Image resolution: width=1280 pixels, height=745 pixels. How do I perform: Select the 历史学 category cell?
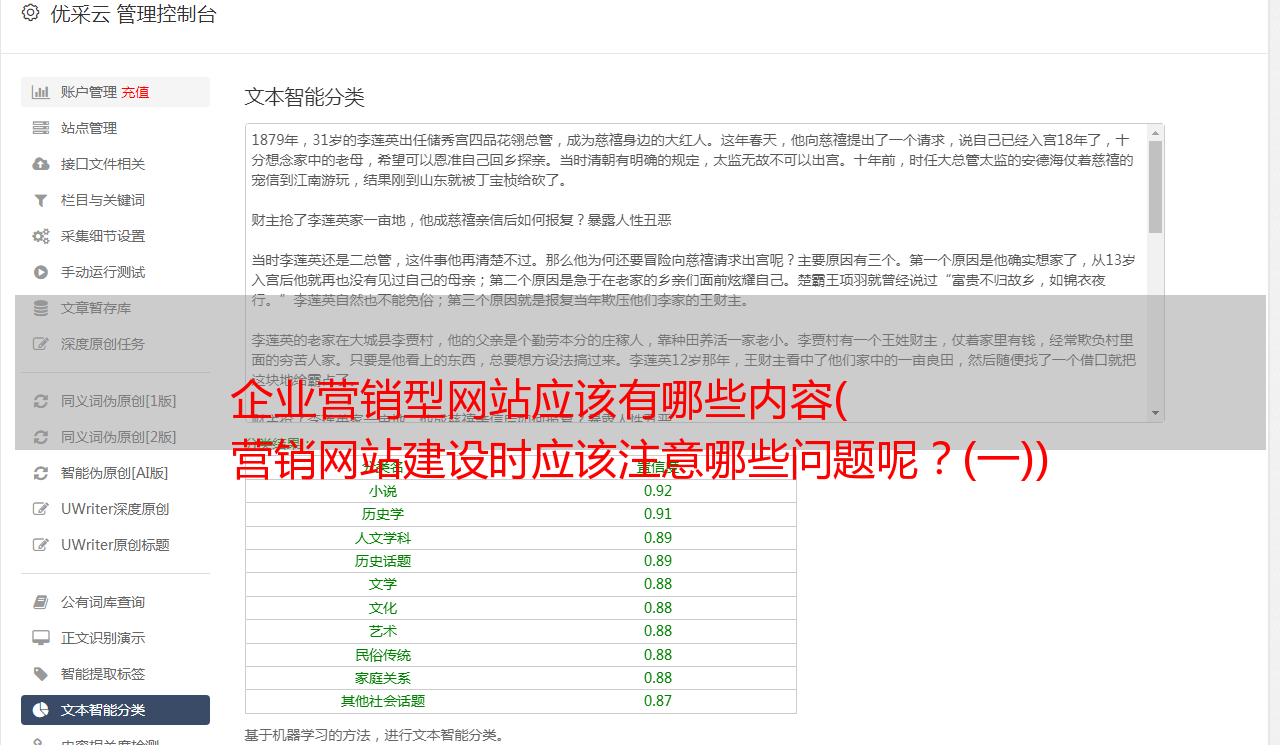click(x=383, y=514)
